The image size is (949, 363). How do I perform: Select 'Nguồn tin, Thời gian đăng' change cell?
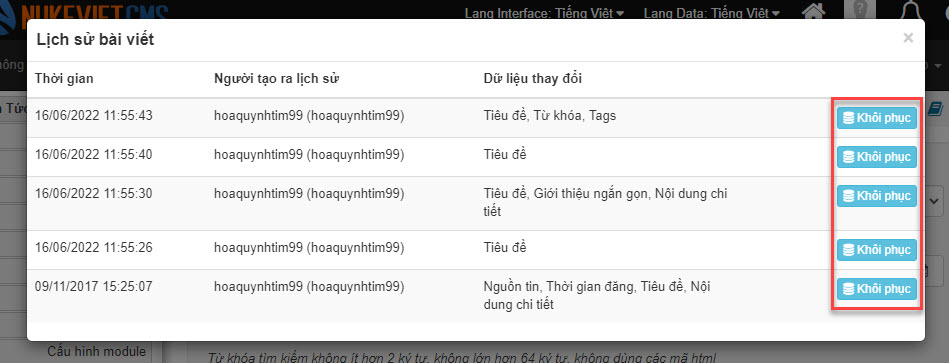tap(597, 296)
